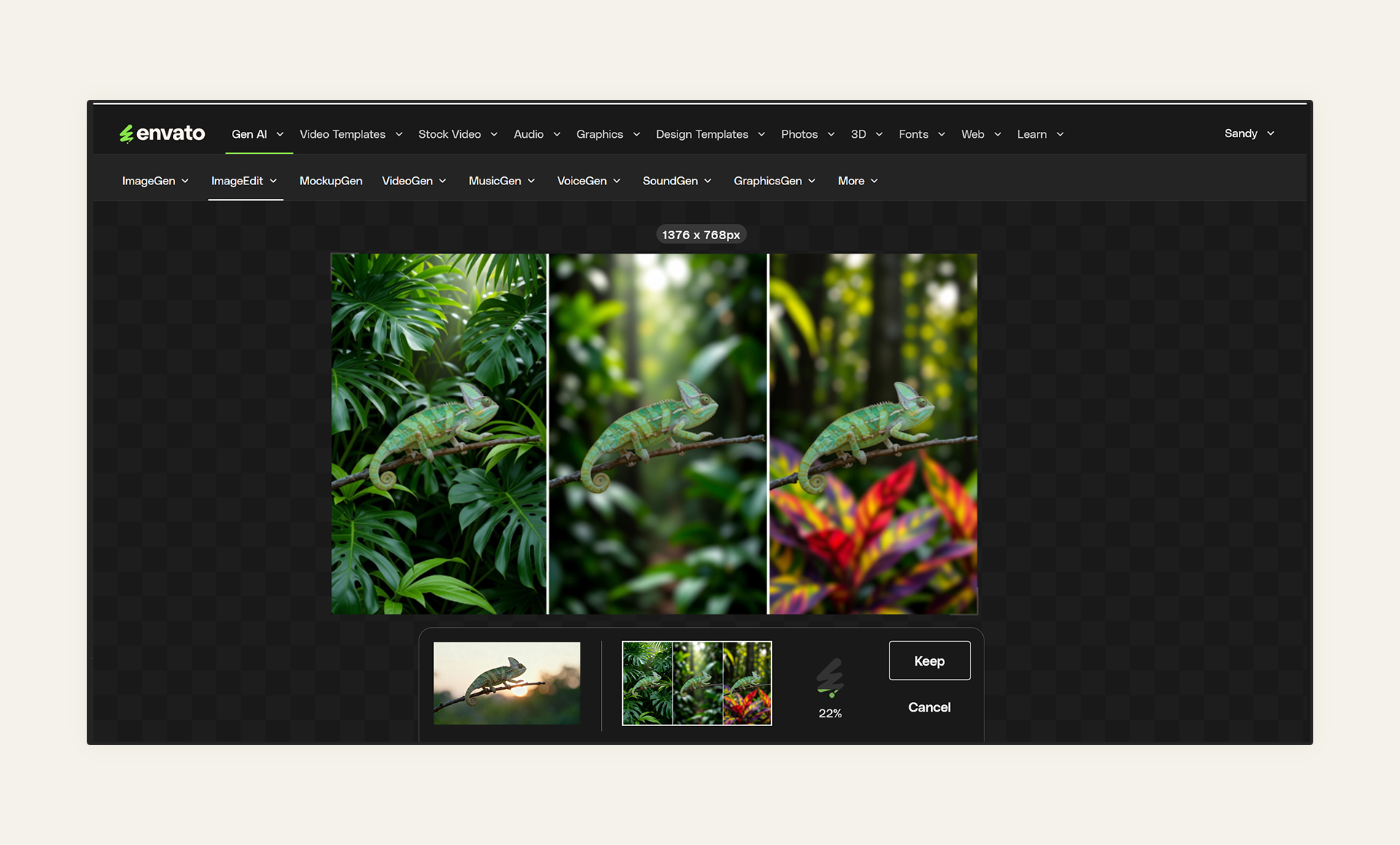Click the colorful-leaves chameleon panel on canvas
1400x845 pixels.
pos(873,434)
